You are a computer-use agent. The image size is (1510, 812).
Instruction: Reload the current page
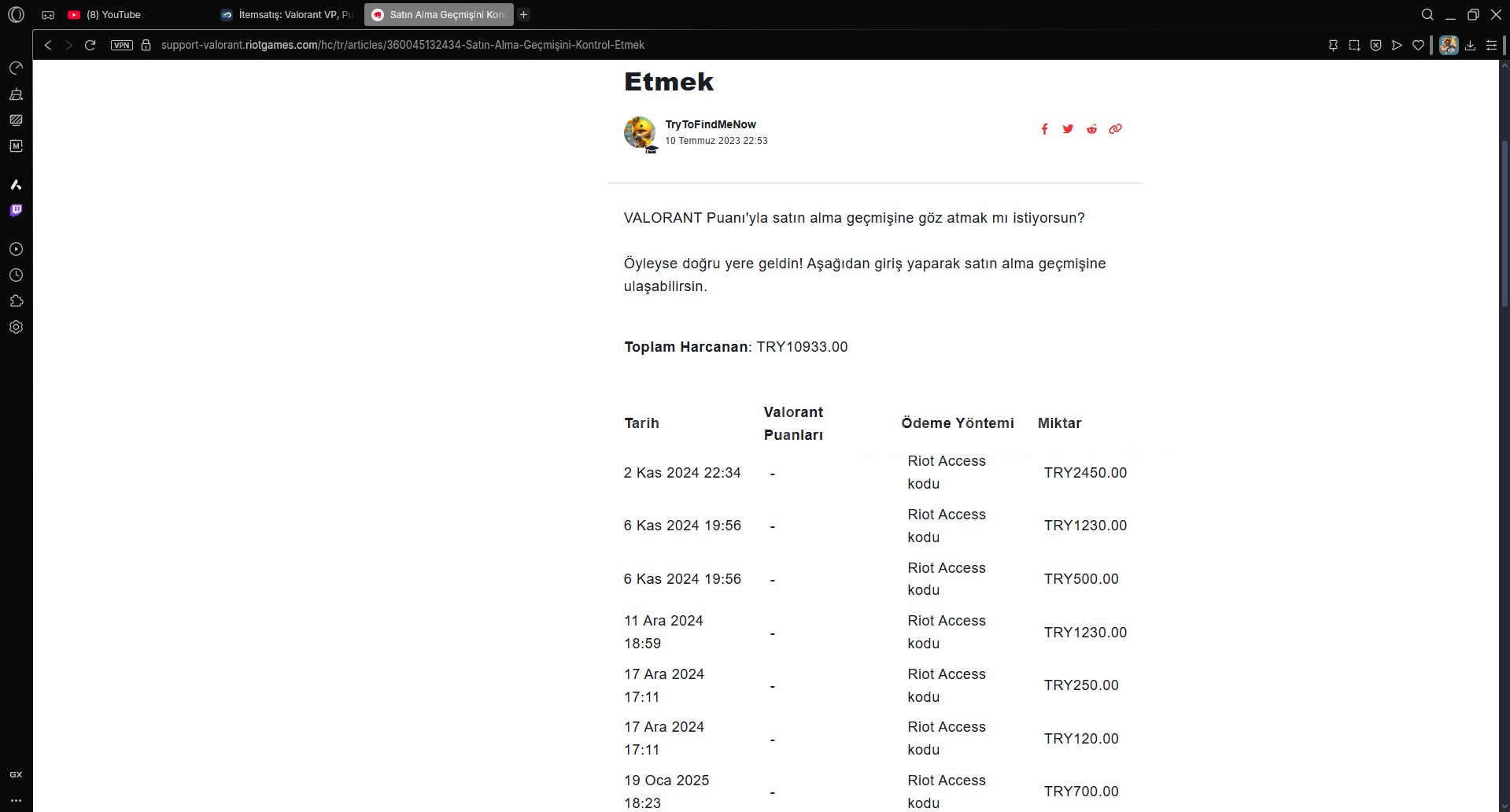90,45
